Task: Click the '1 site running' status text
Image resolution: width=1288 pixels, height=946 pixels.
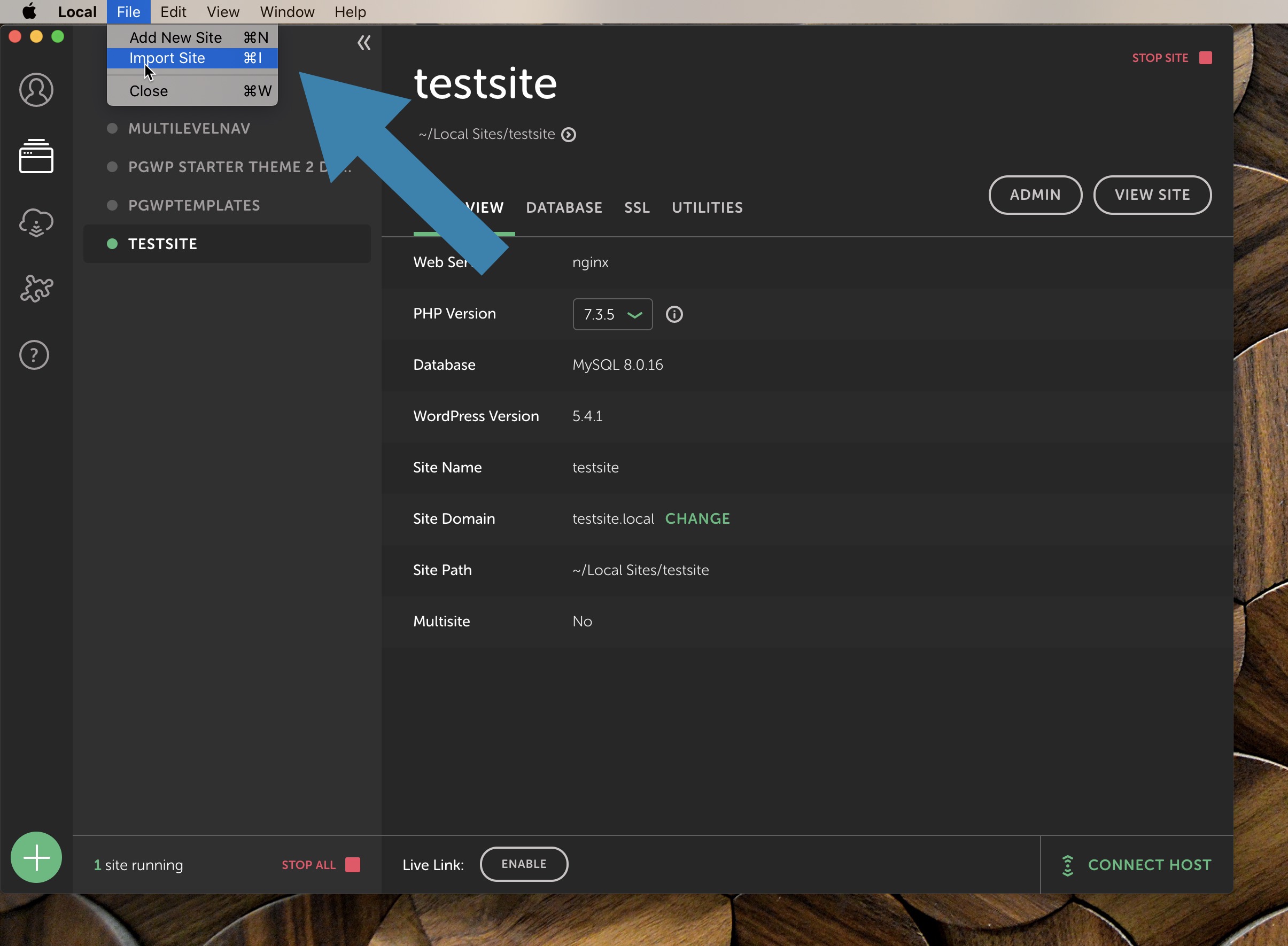Action: pyautogui.click(x=138, y=865)
